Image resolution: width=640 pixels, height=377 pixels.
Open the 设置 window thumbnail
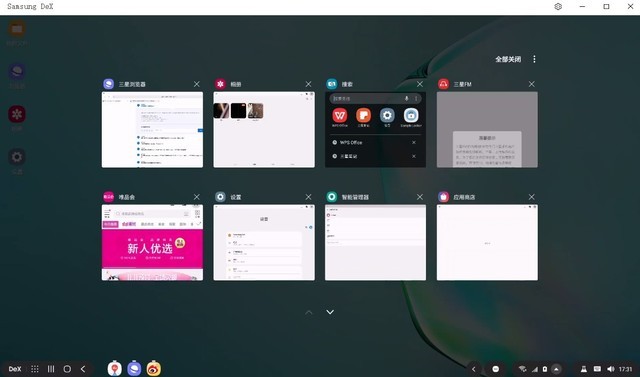pos(264,243)
